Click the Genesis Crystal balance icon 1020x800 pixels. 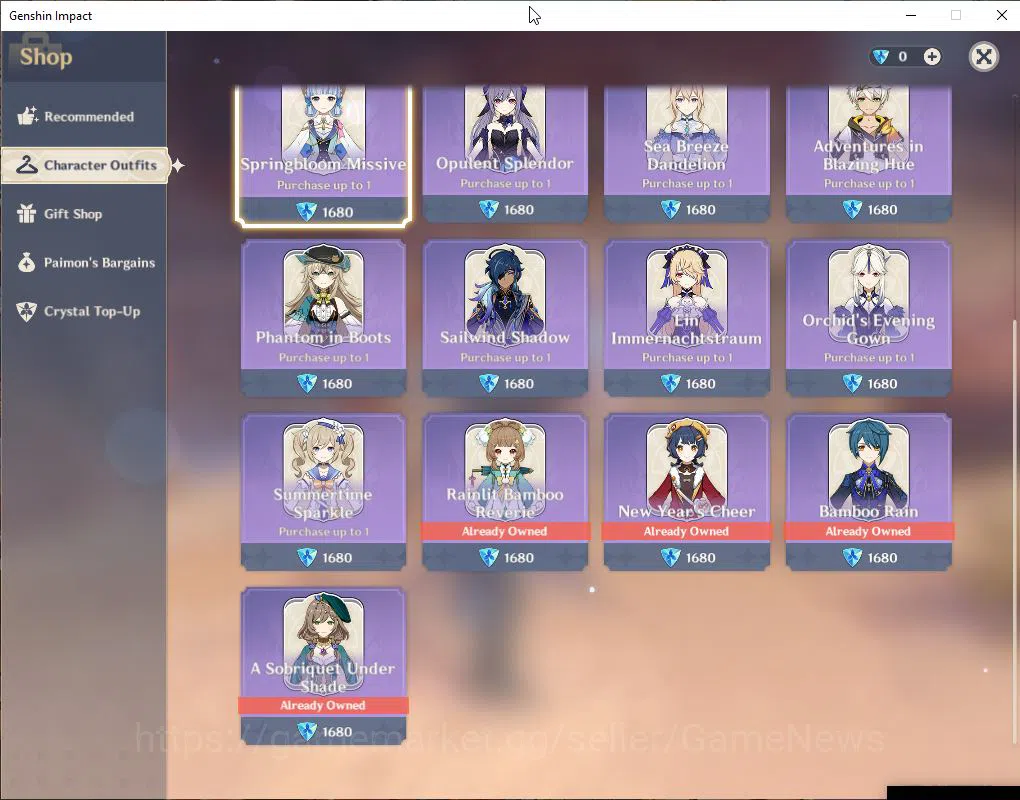tap(881, 57)
